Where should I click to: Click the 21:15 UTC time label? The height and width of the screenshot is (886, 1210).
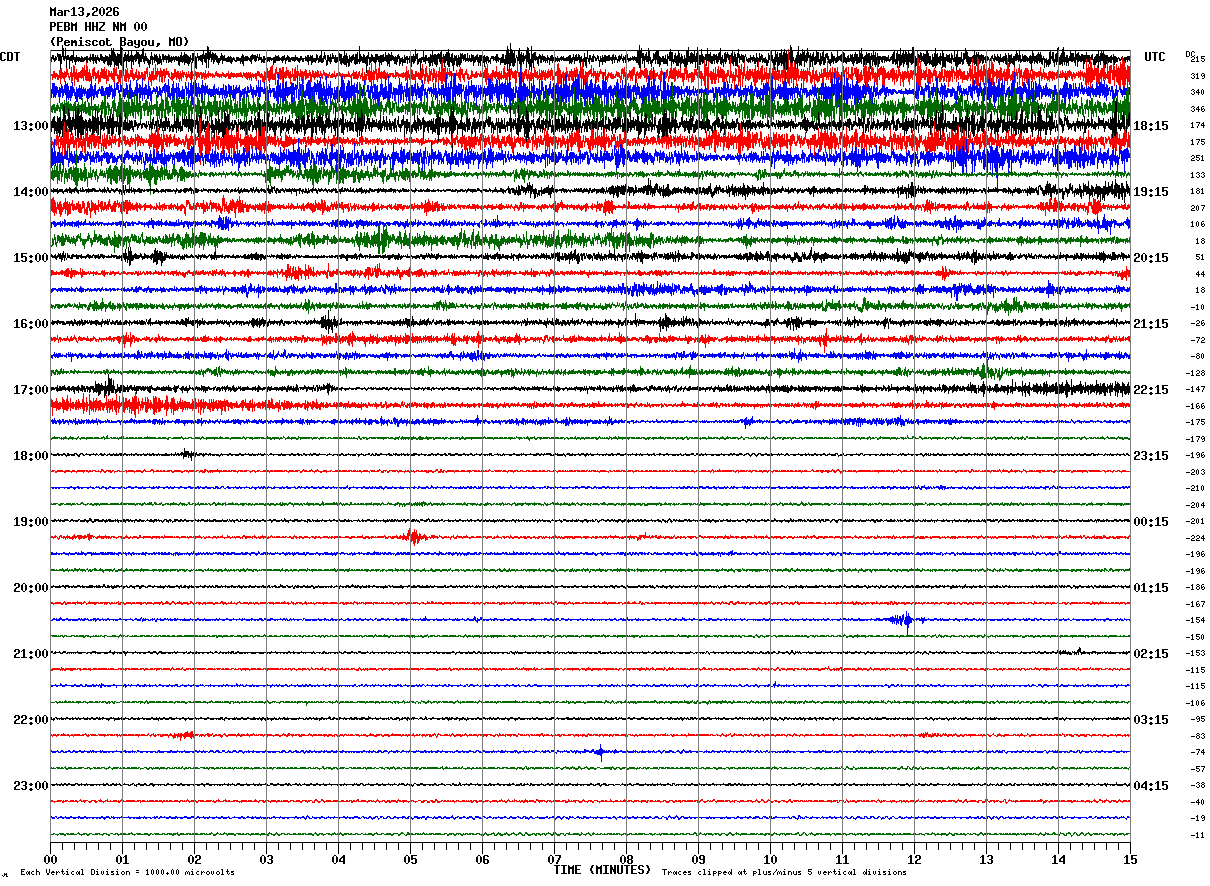[1151, 324]
